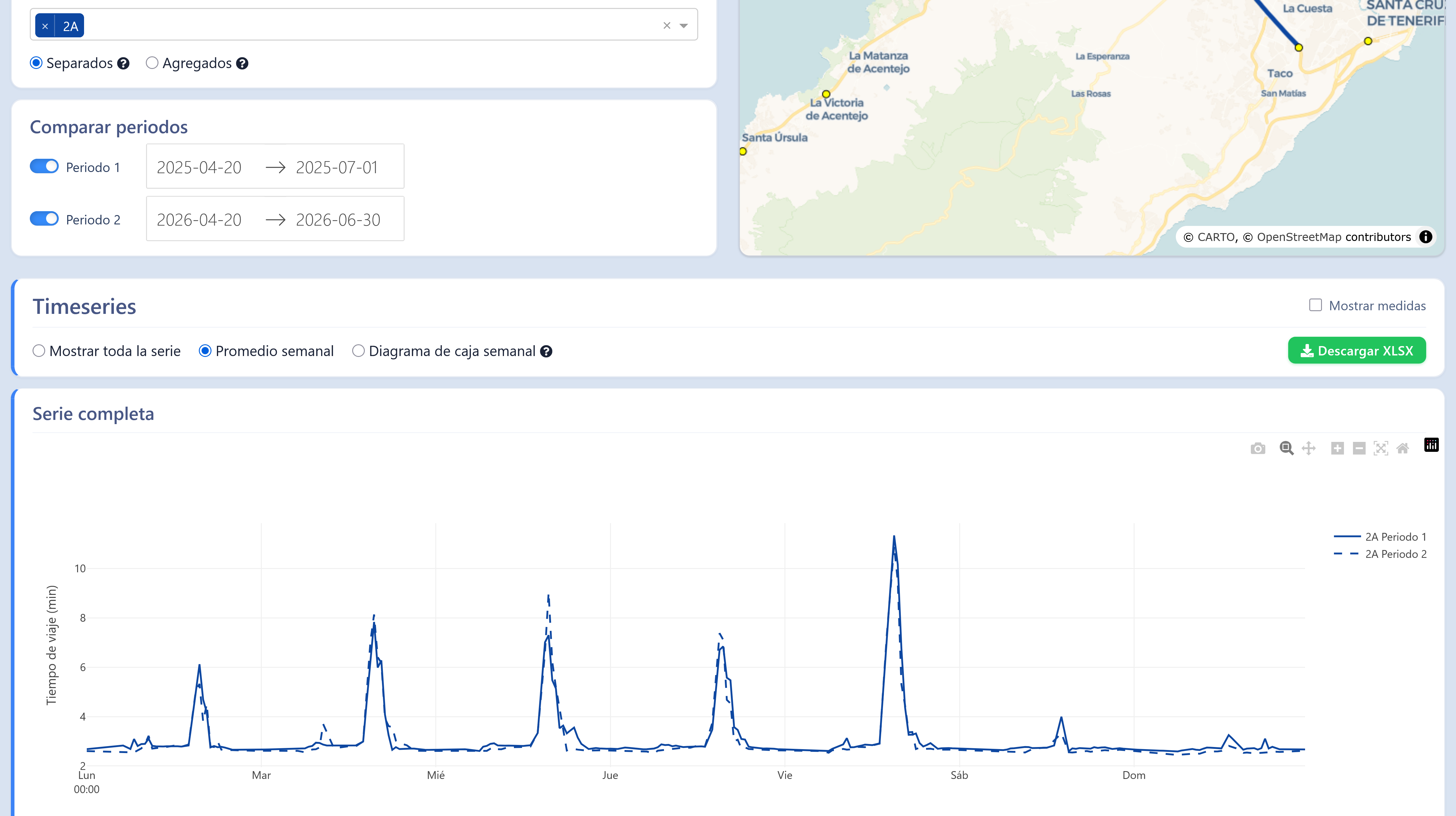Viewport: 1456px width, 816px height.
Task: Click the 2A tag label
Action: [70, 26]
